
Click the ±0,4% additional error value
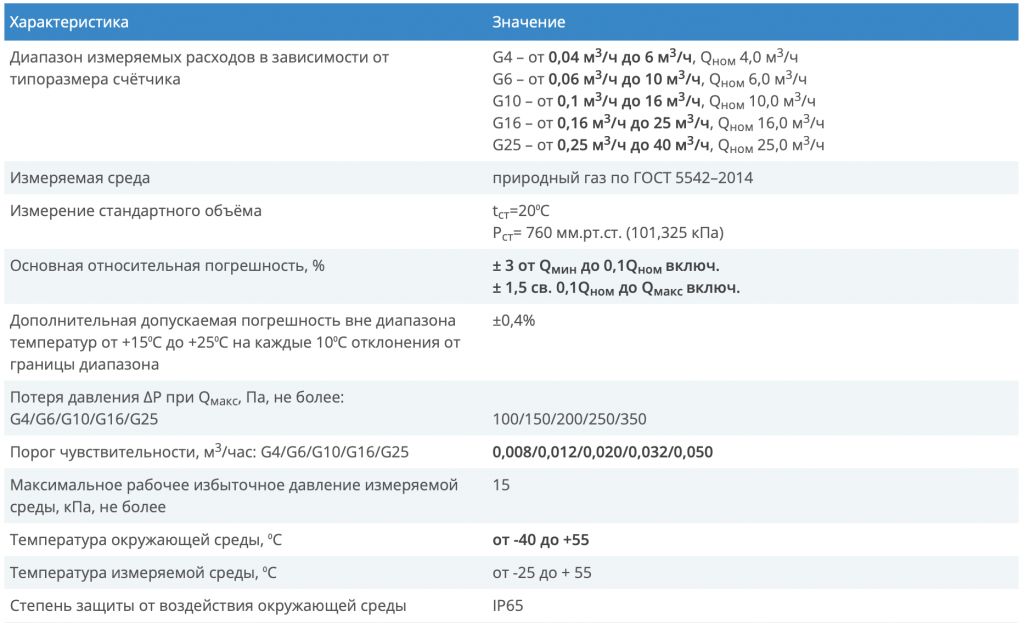pos(513,323)
